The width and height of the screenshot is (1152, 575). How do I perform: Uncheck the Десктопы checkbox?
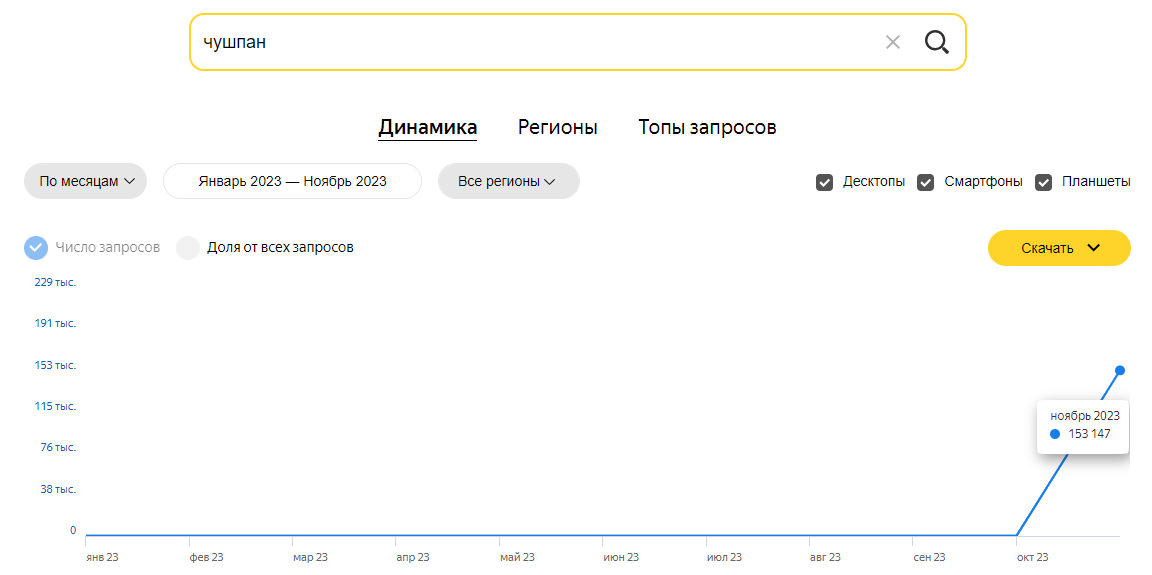(x=824, y=182)
